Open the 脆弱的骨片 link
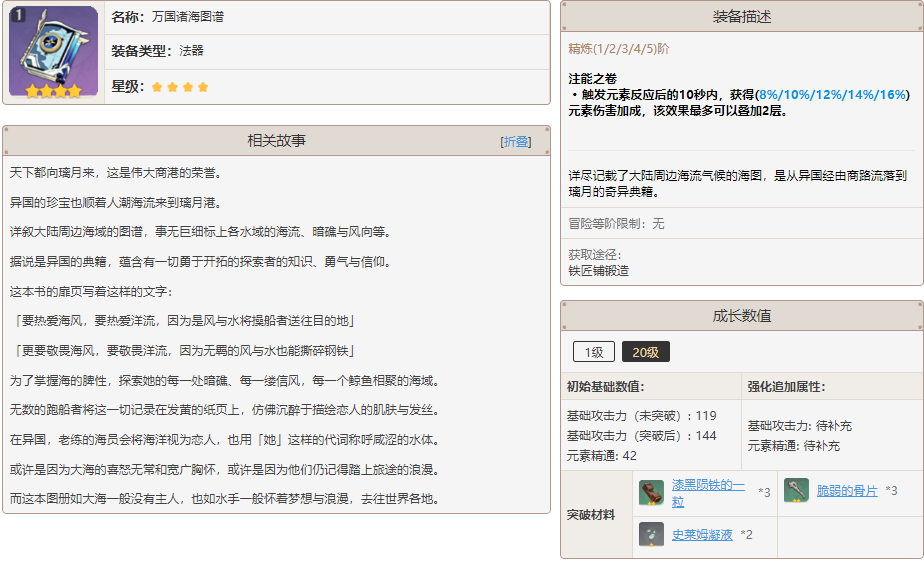The image size is (924, 561). click(847, 490)
